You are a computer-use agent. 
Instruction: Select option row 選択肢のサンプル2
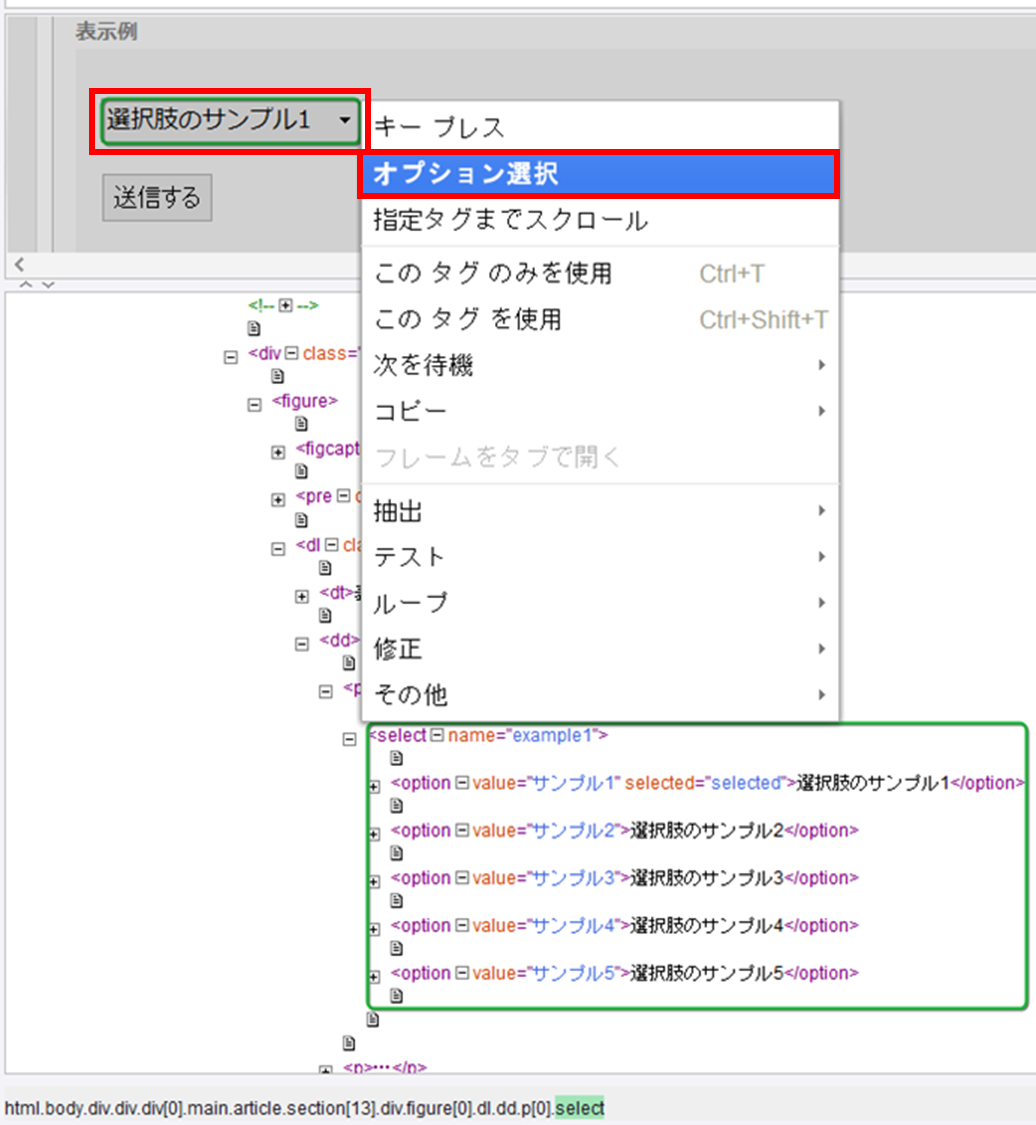pos(624,830)
